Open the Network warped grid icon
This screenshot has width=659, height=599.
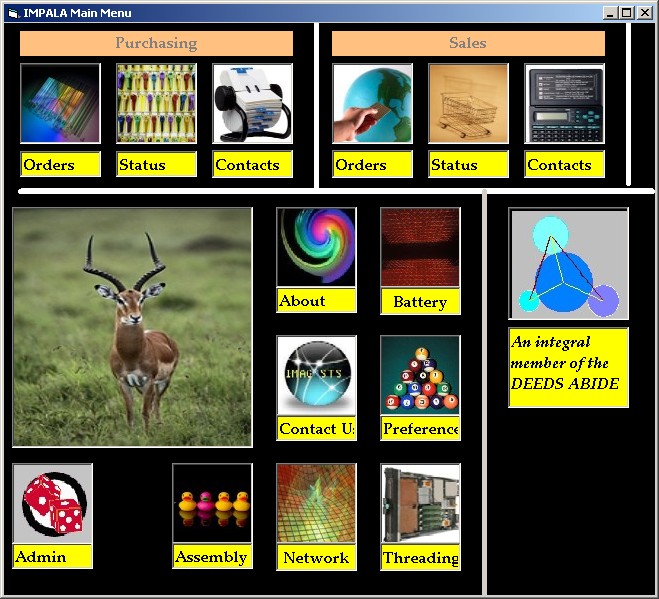click(x=316, y=504)
